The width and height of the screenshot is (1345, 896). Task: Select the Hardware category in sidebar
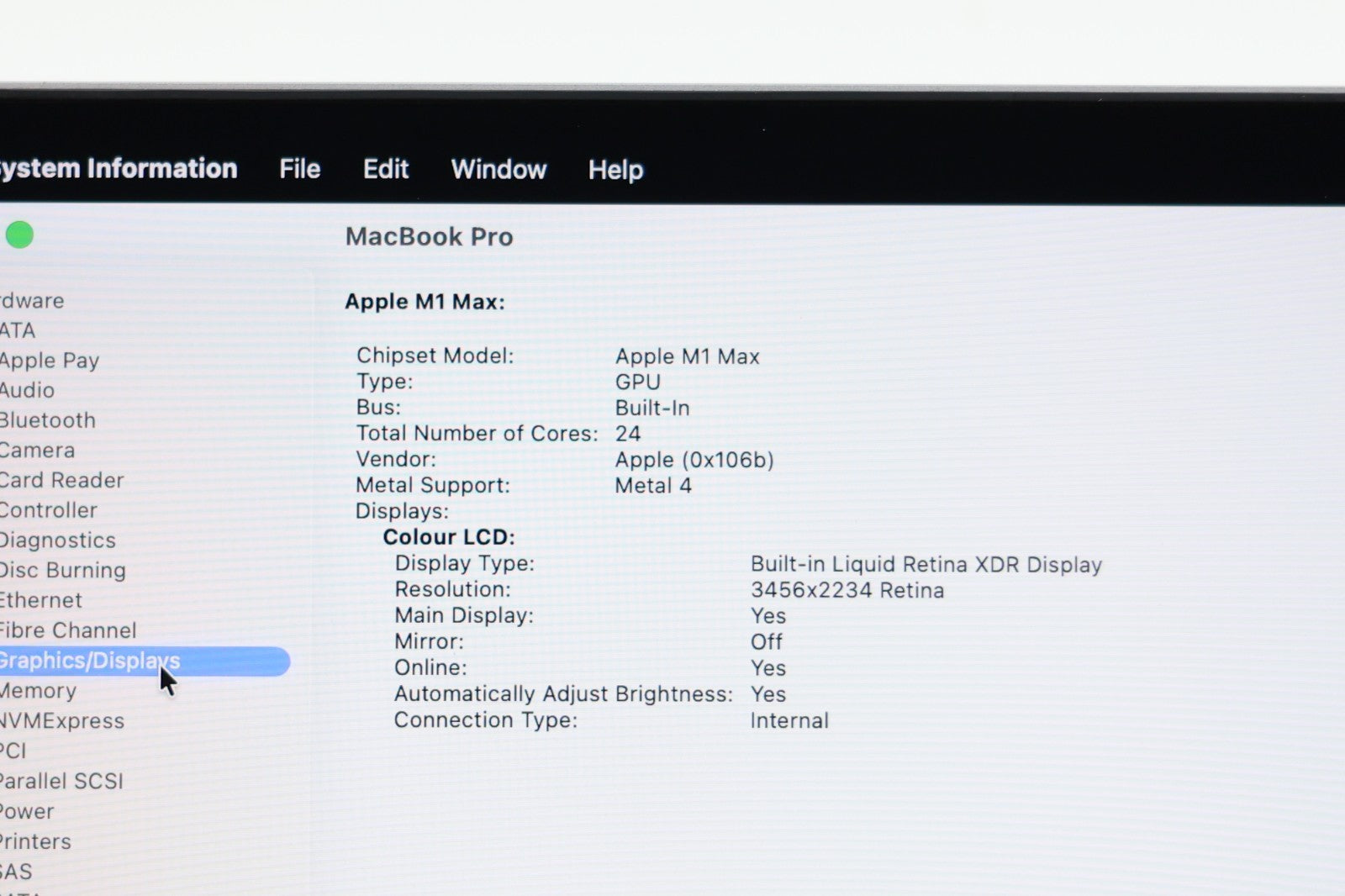click(32, 300)
